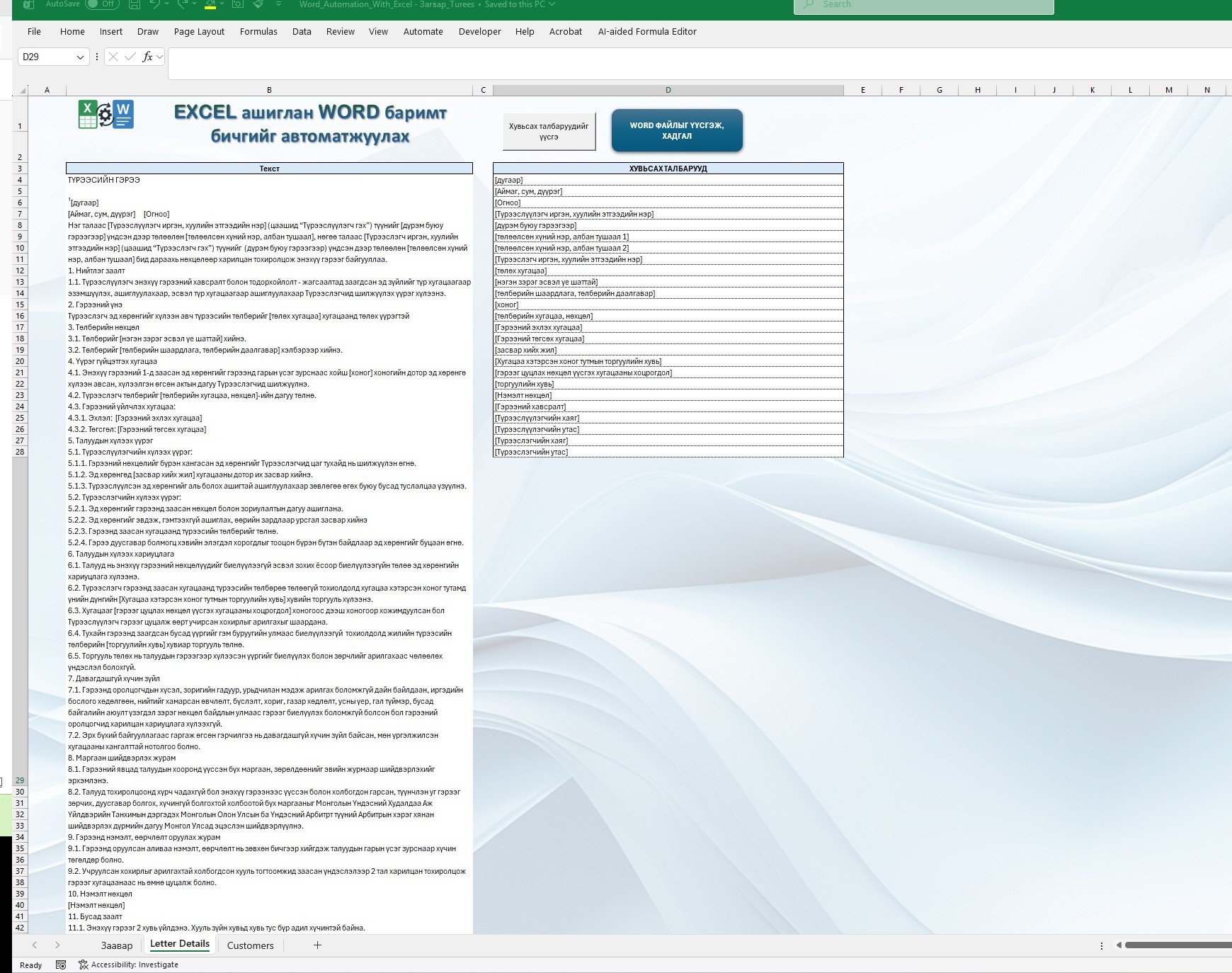Select column E header
The height and width of the screenshot is (973, 1232).
pyautogui.click(x=862, y=90)
